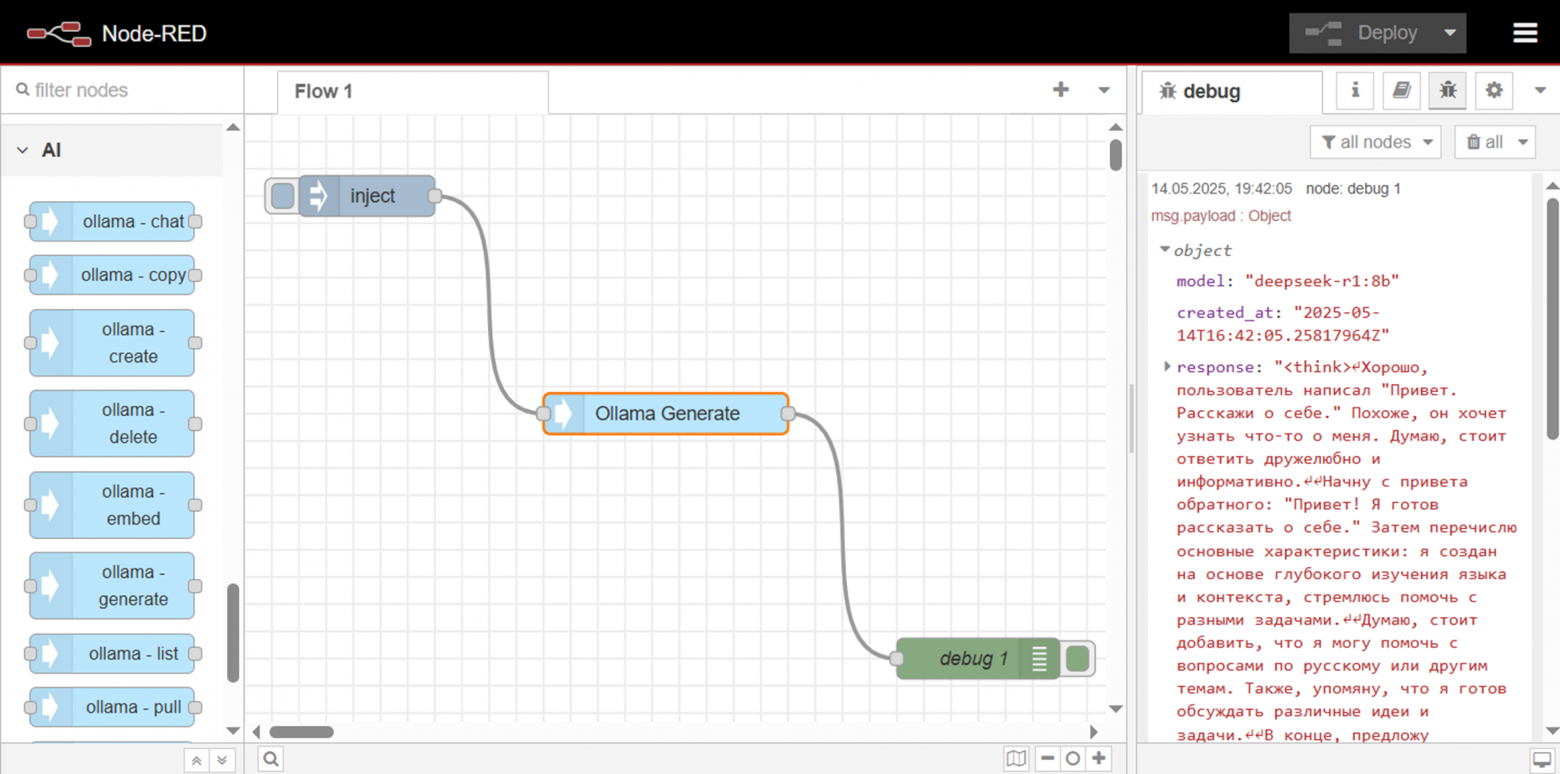Reset the canvas zoom level
This screenshot has height=774, width=1560.
1073,759
